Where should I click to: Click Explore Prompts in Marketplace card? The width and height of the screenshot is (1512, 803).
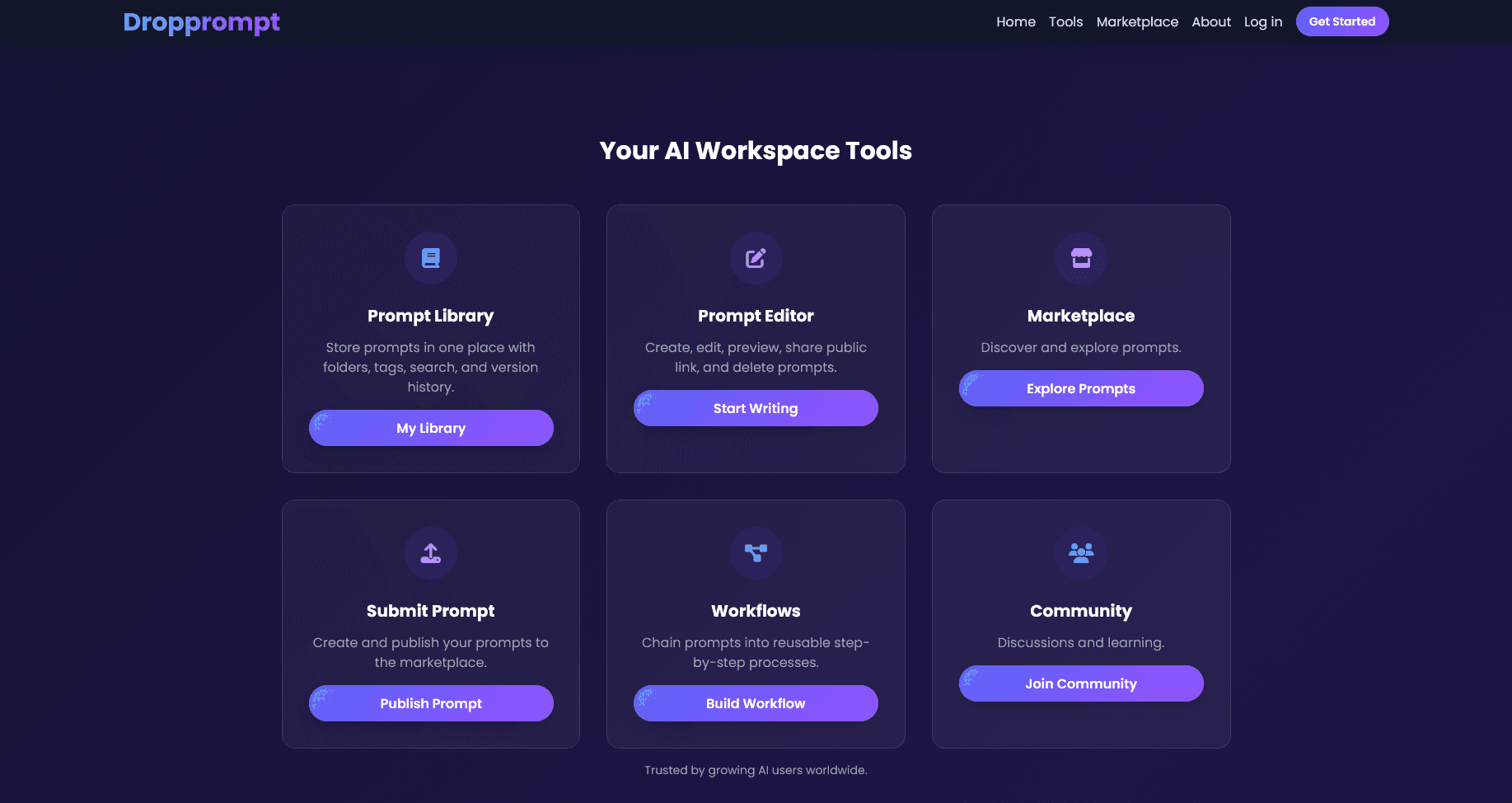[1080, 388]
